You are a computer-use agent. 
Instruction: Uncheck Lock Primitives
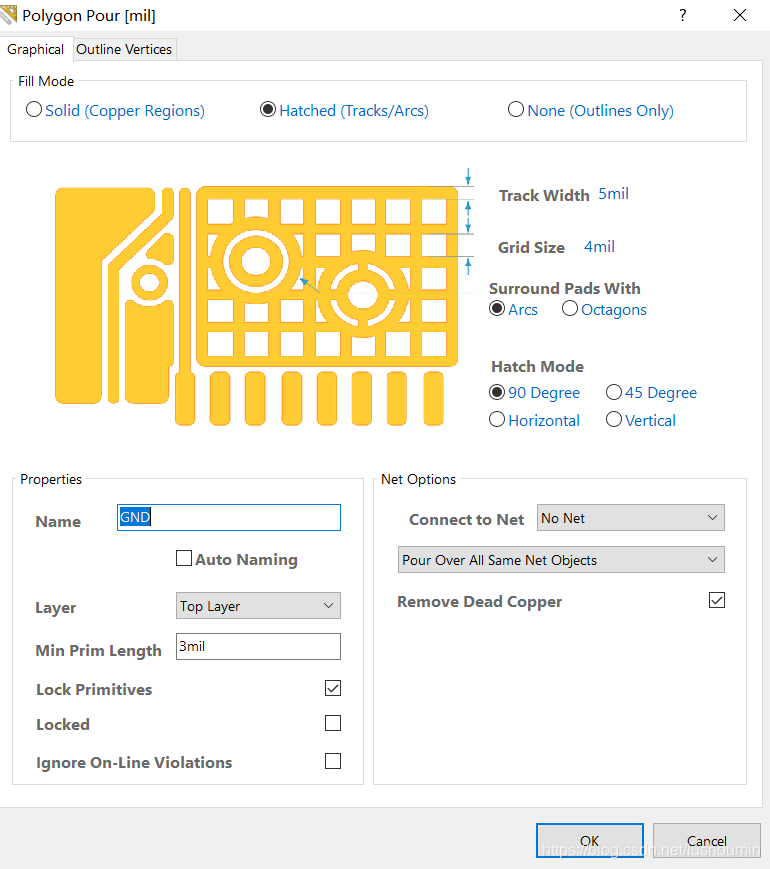(x=333, y=688)
